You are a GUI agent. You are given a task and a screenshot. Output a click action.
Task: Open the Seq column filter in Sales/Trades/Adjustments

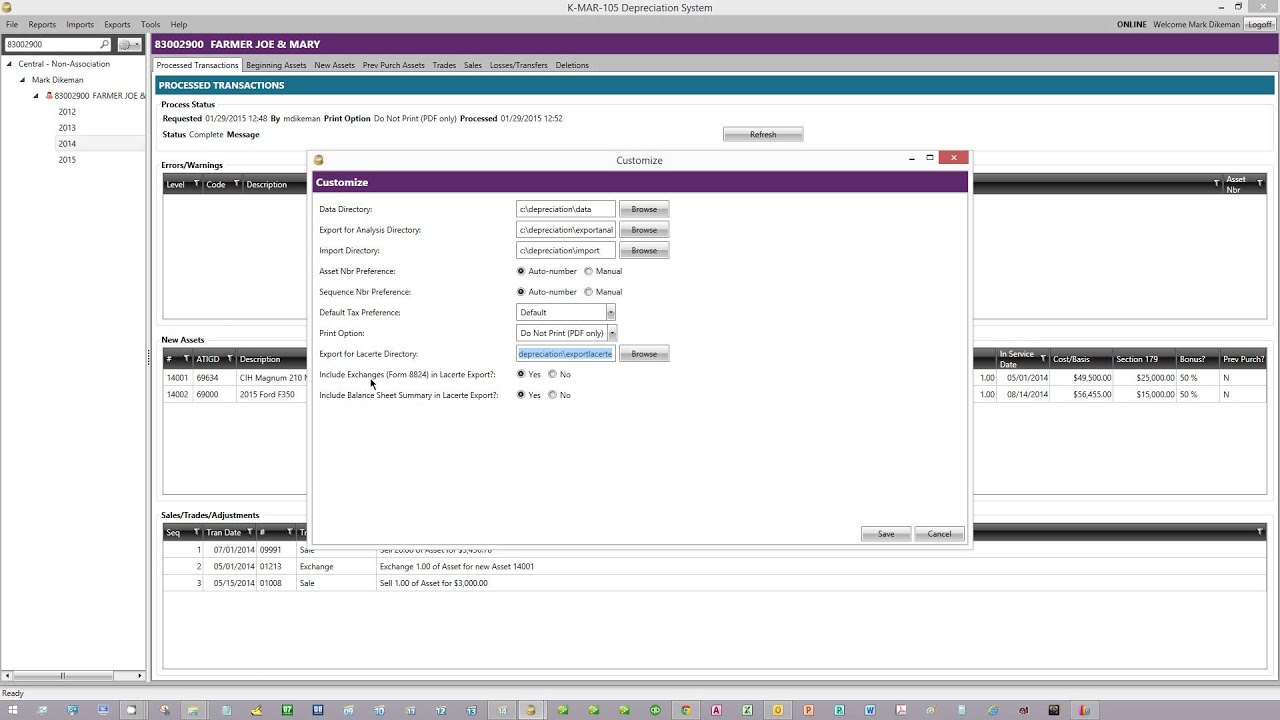pyautogui.click(x=196, y=532)
